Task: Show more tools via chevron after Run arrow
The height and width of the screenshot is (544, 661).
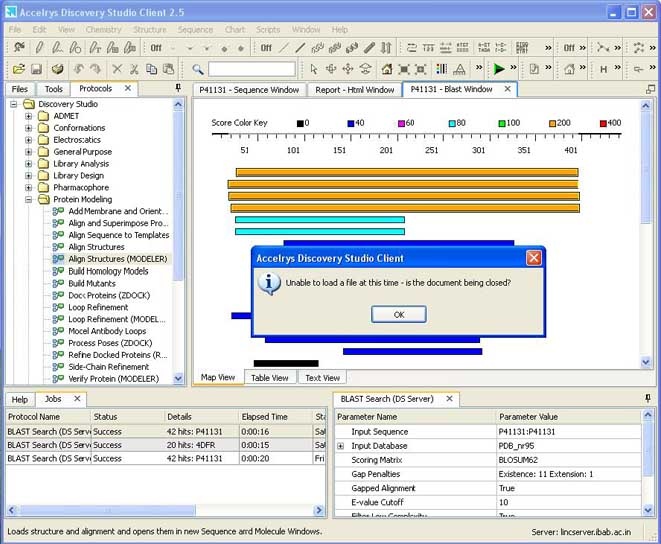Action: pyautogui.click(x=513, y=67)
